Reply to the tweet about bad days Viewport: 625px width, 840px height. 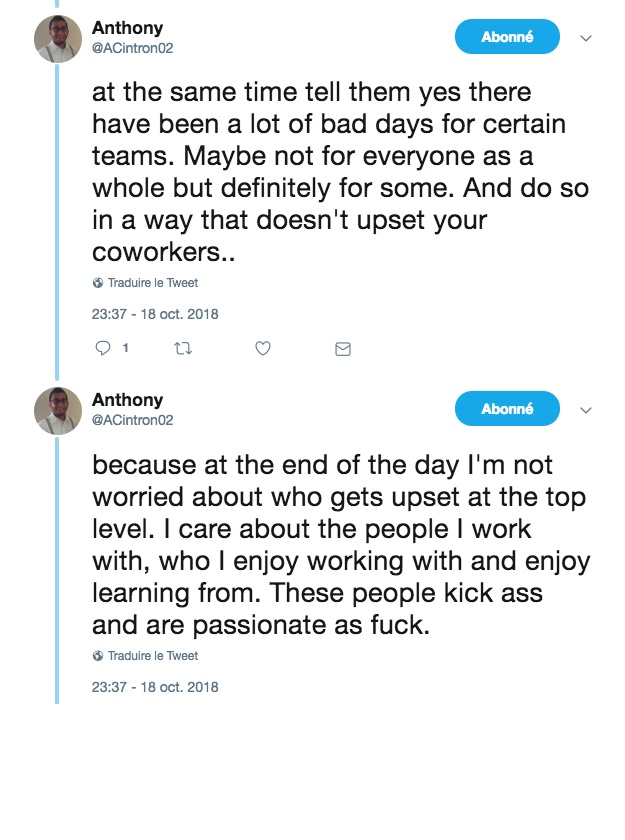(102, 348)
